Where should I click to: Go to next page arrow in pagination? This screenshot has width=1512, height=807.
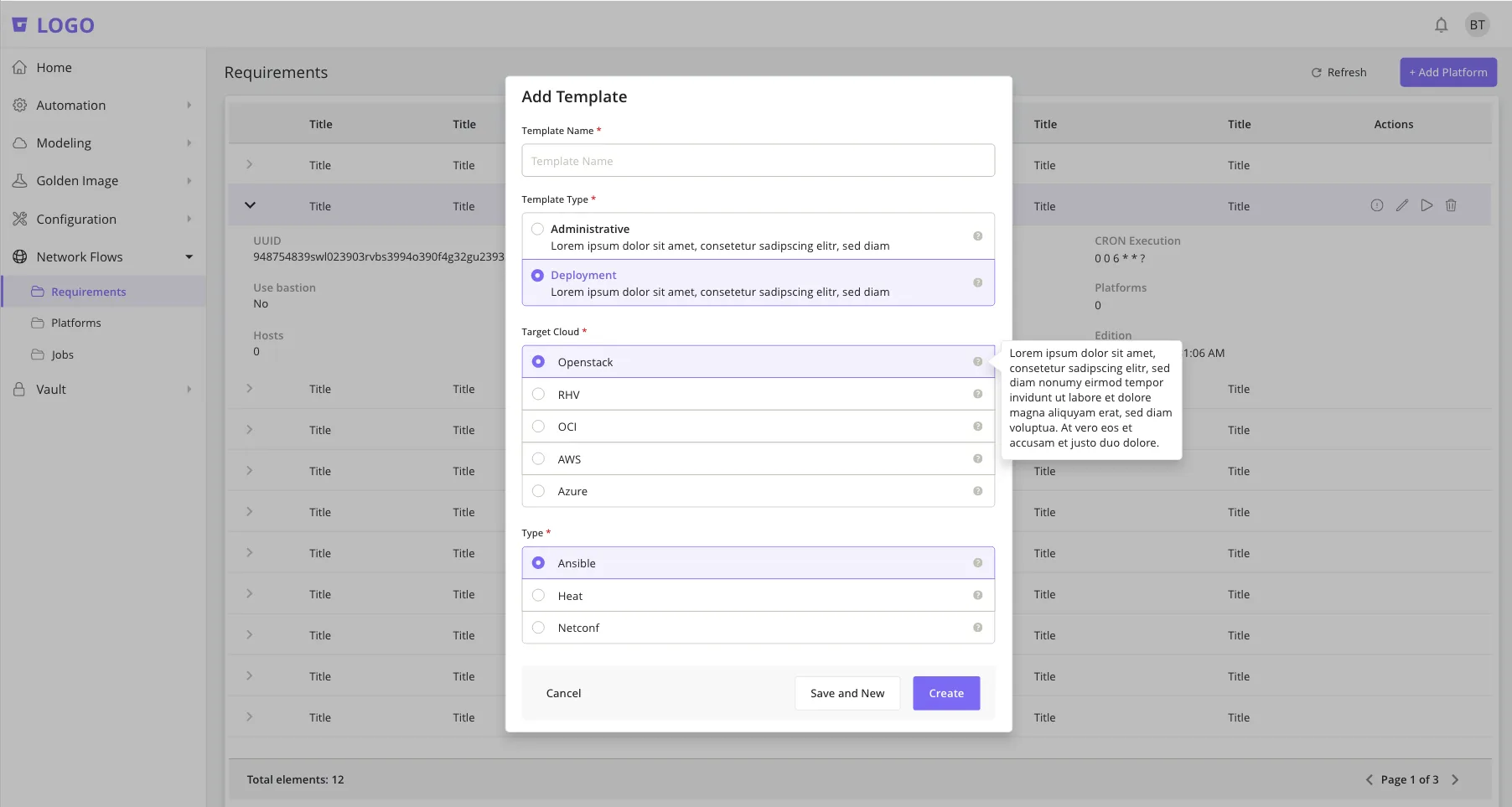(x=1455, y=780)
